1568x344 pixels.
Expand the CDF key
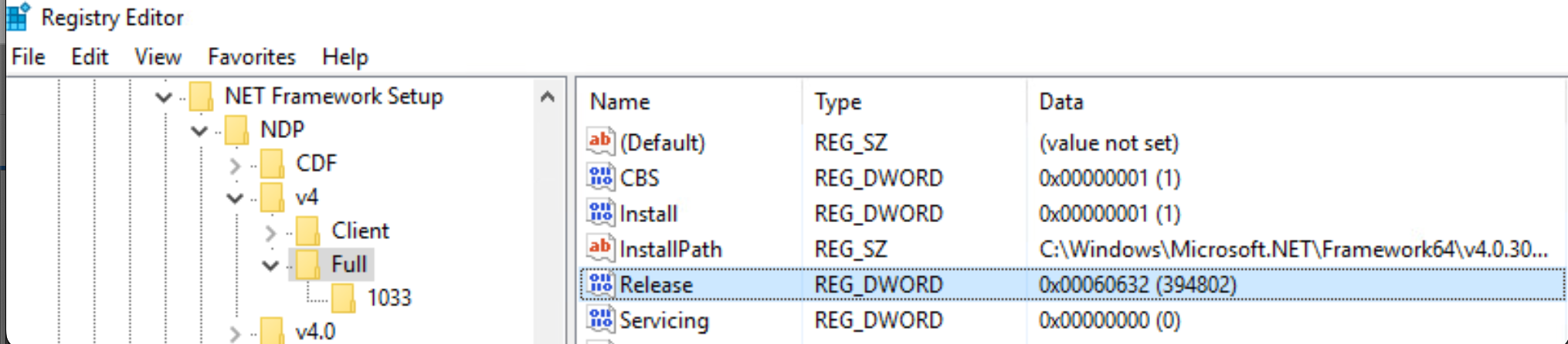pyautogui.click(x=235, y=165)
